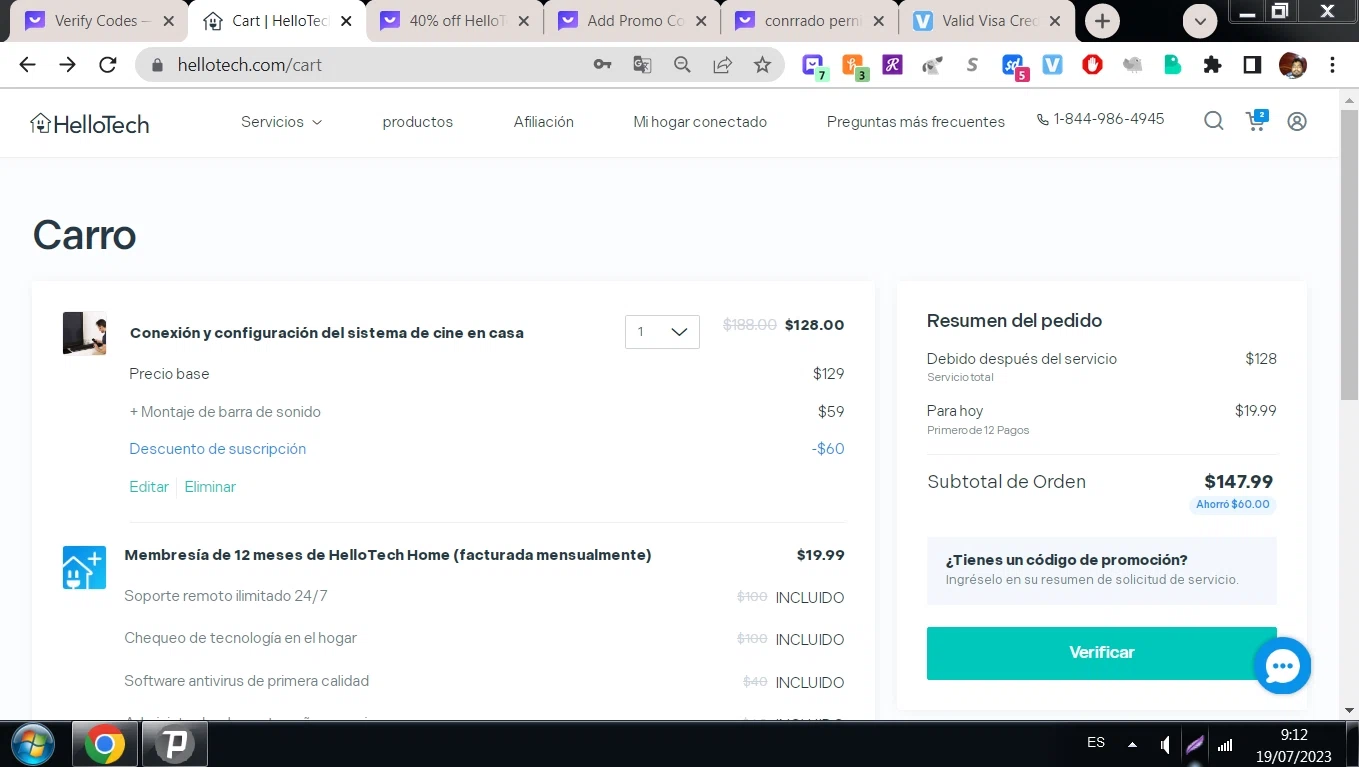The height and width of the screenshot is (767, 1359).
Task: Open the Extensions puzzle piece menu
Action: click(1212, 65)
